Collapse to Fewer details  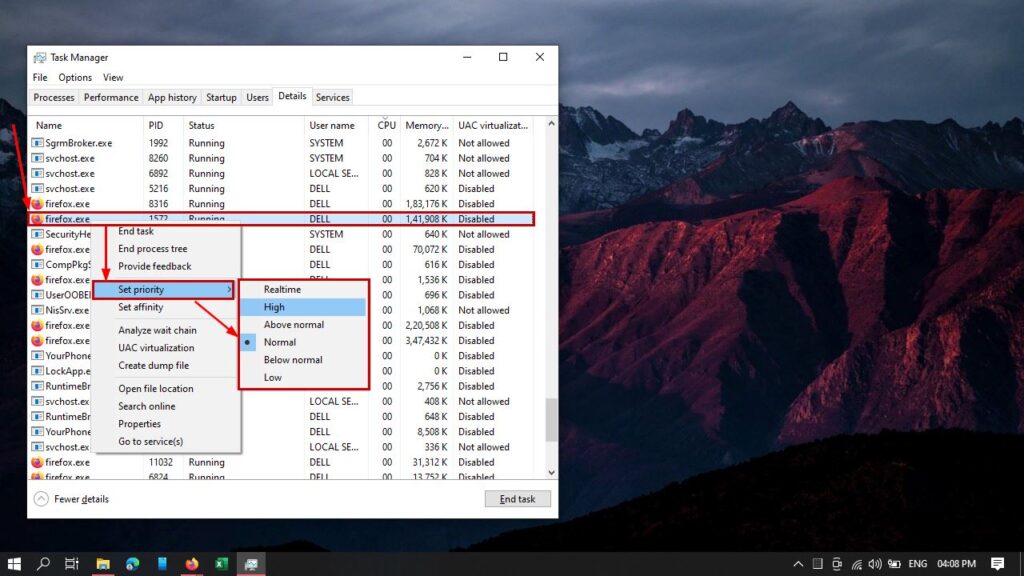[x=71, y=499]
